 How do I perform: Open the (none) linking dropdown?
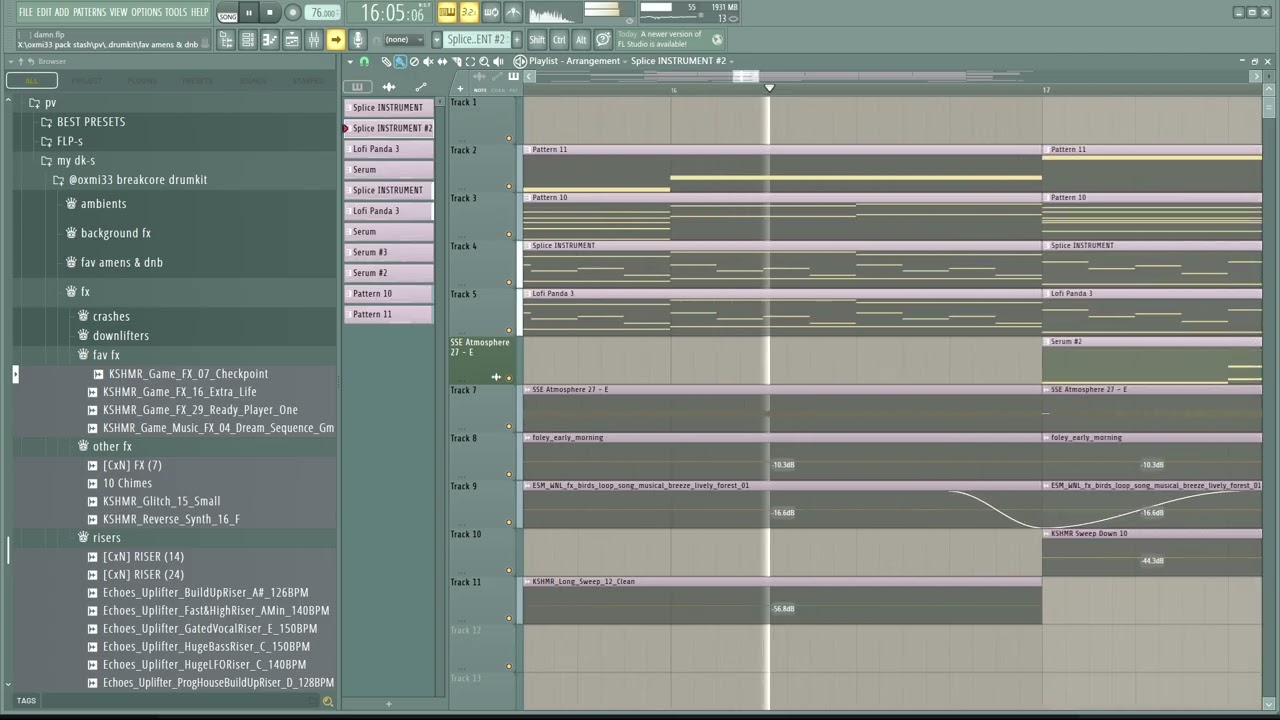pos(402,40)
